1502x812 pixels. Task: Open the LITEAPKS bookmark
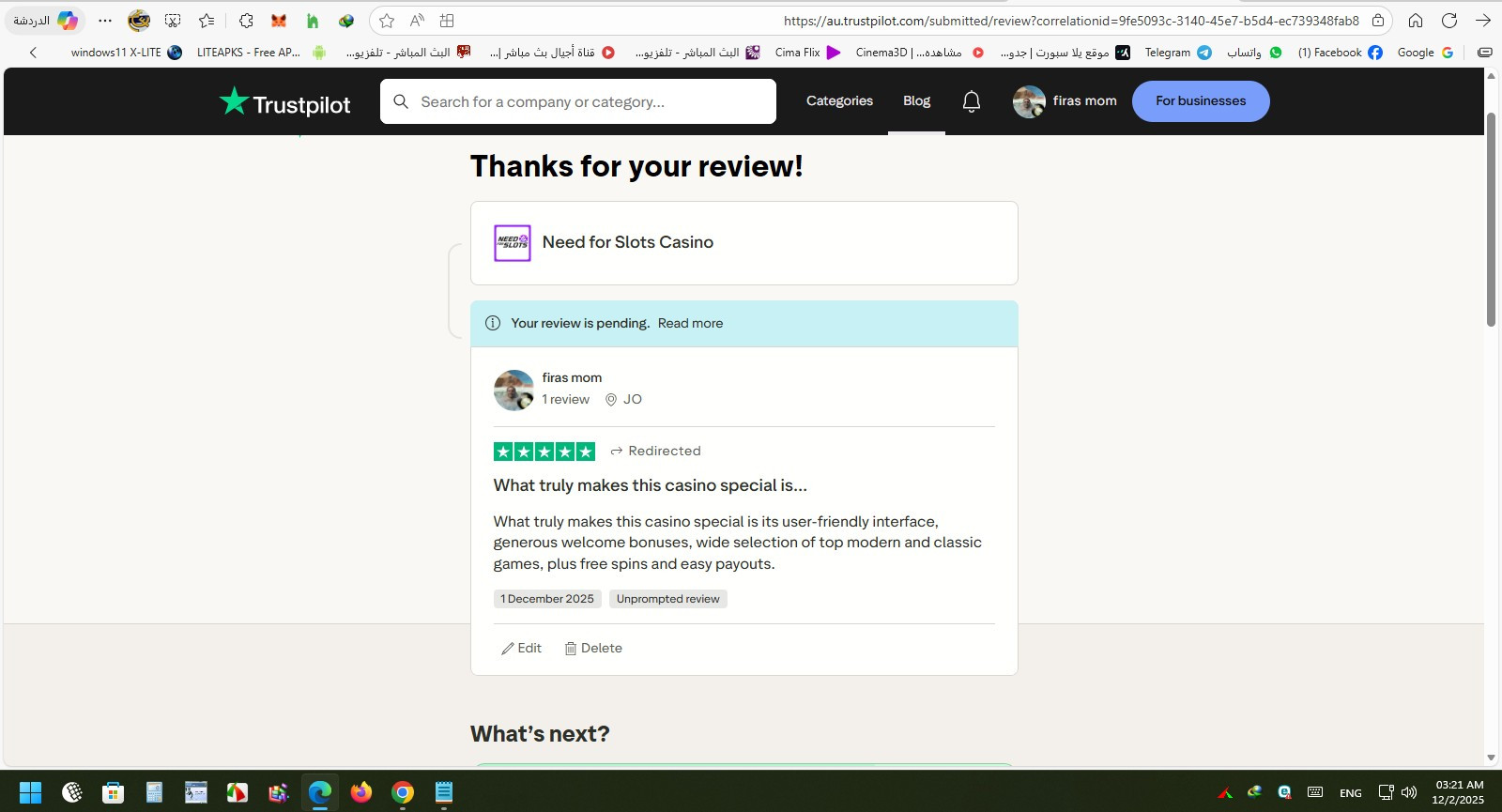(x=261, y=53)
